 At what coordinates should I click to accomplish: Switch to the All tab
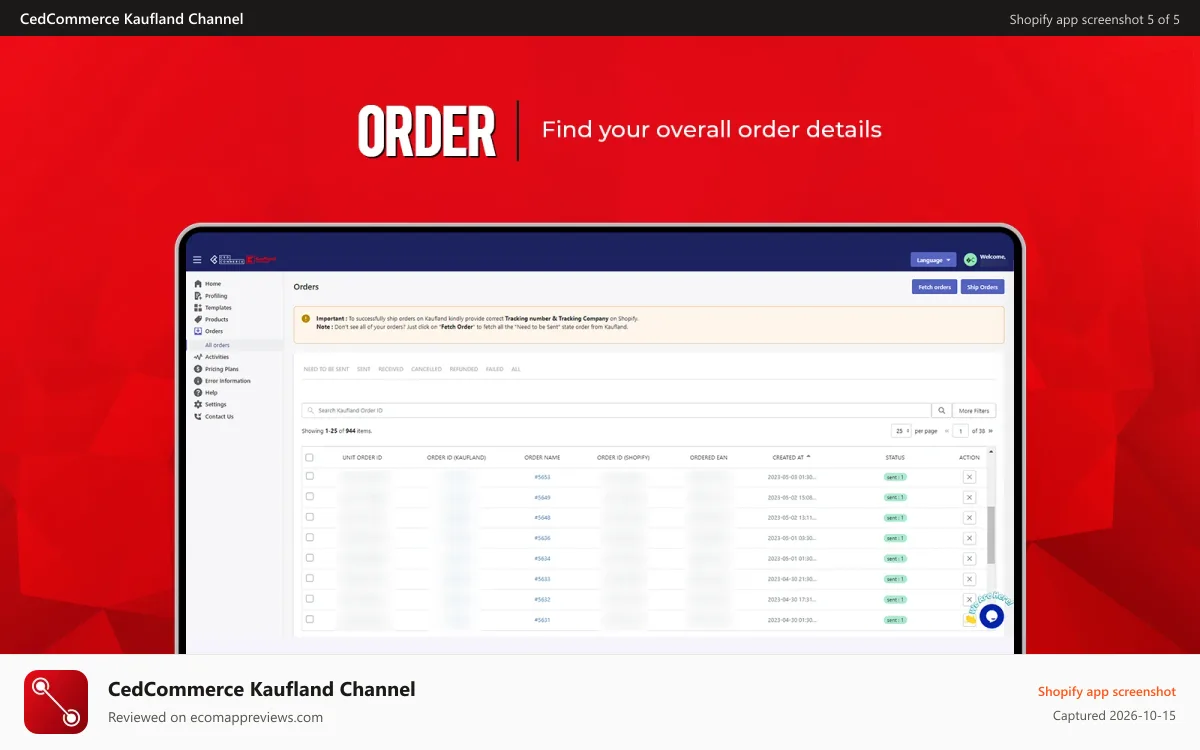(x=516, y=369)
